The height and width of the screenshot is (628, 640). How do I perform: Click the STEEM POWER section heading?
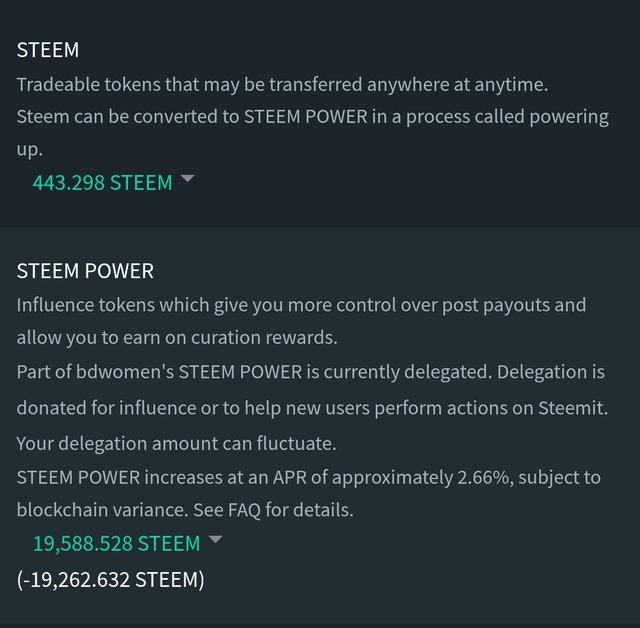point(85,271)
